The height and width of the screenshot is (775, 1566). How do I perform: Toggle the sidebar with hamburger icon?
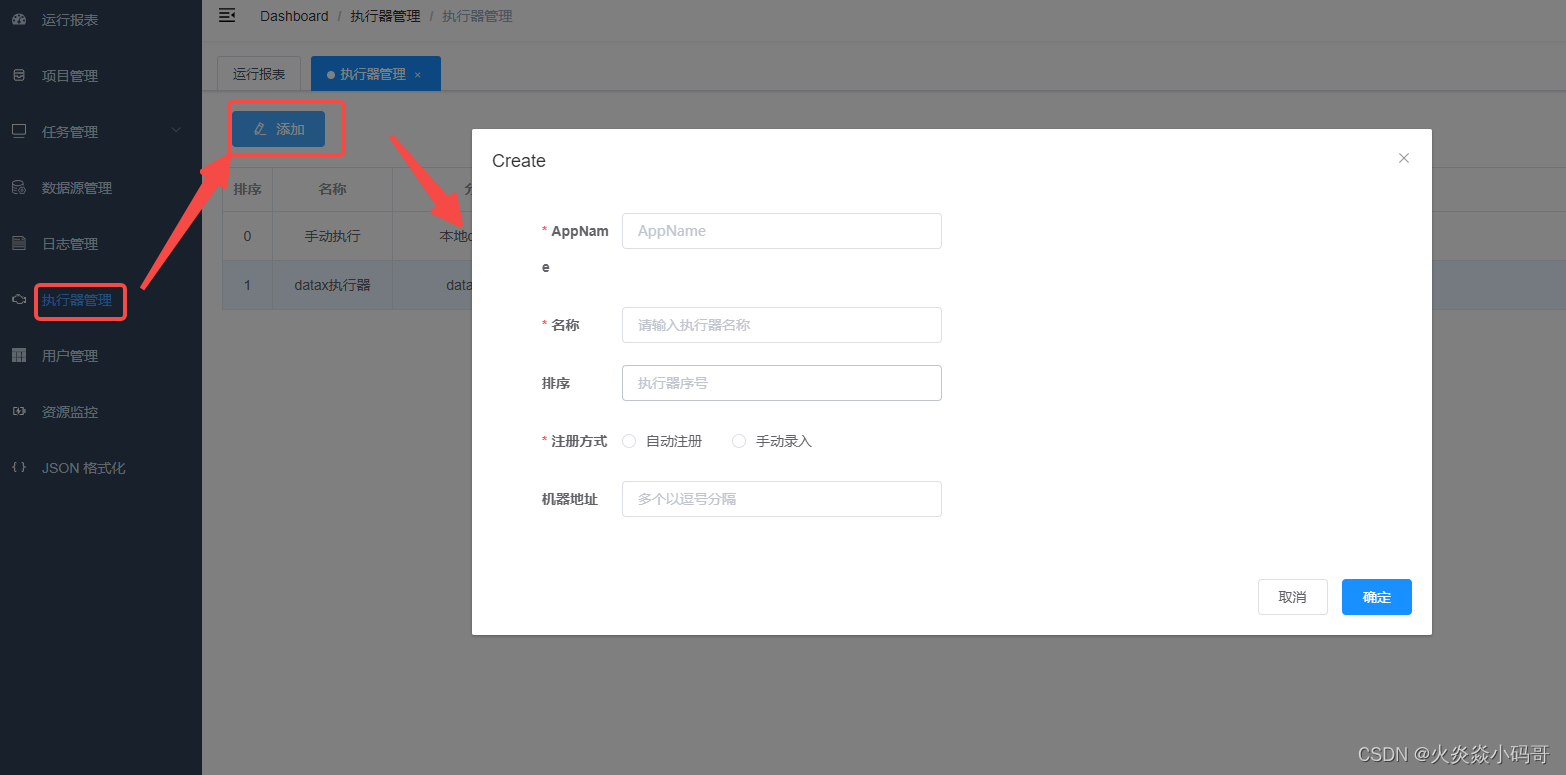[227, 15]
